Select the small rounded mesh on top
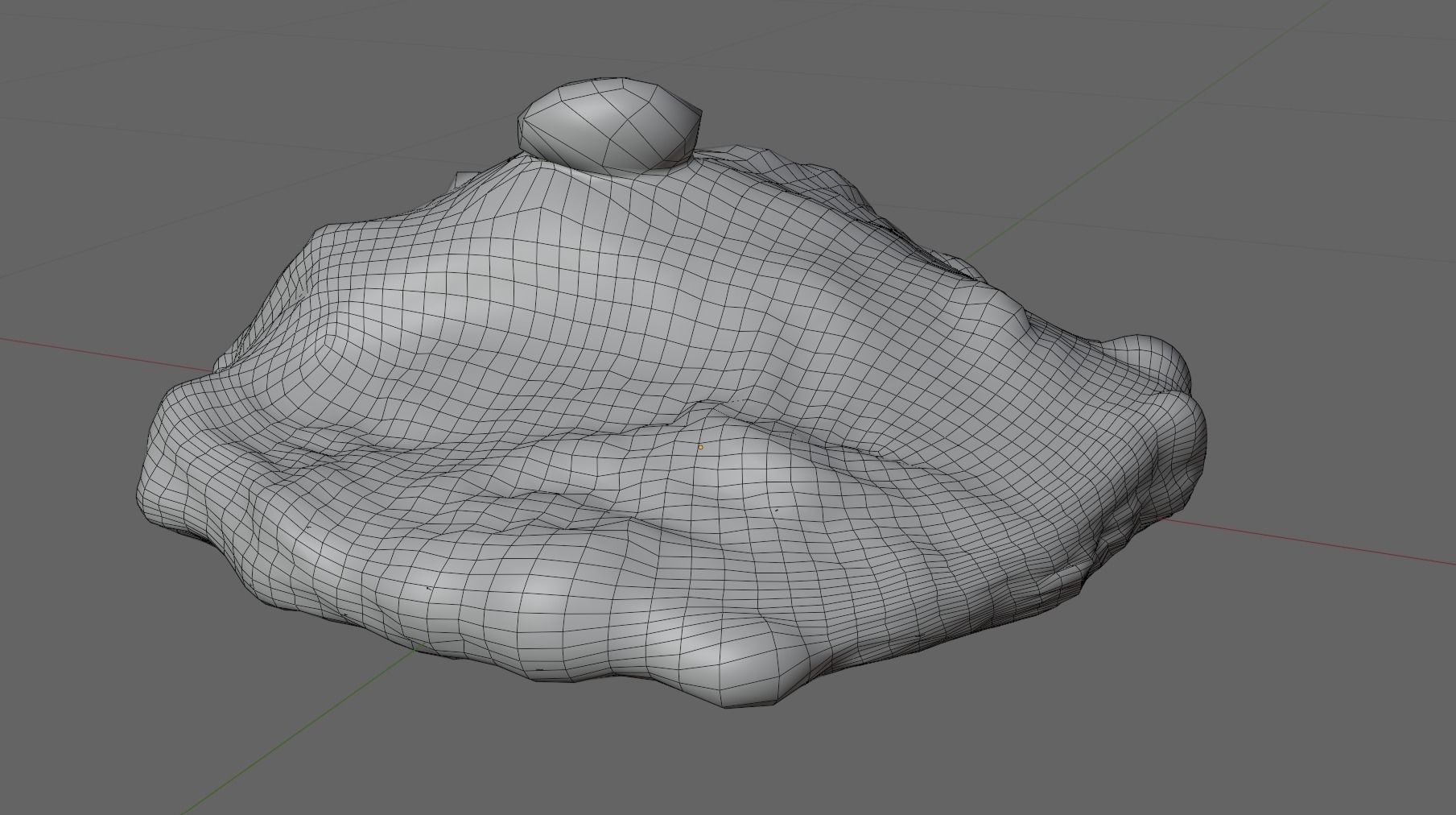The image size is (1456, 815). point(609,125)
